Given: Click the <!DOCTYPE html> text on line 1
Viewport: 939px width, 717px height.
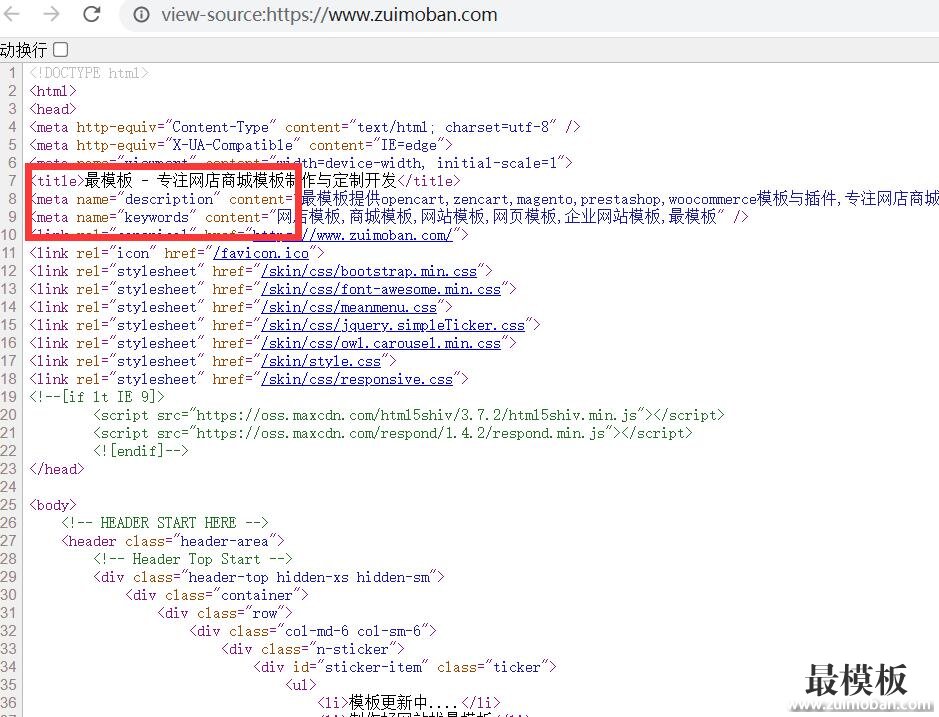Looking at the screenshot, I should click(x=89, y=73).
